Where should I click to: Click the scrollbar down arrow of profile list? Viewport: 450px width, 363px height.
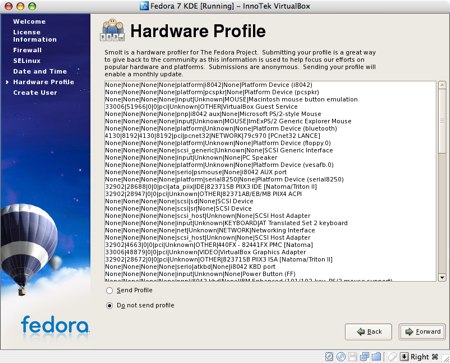(x=442, y=277)
